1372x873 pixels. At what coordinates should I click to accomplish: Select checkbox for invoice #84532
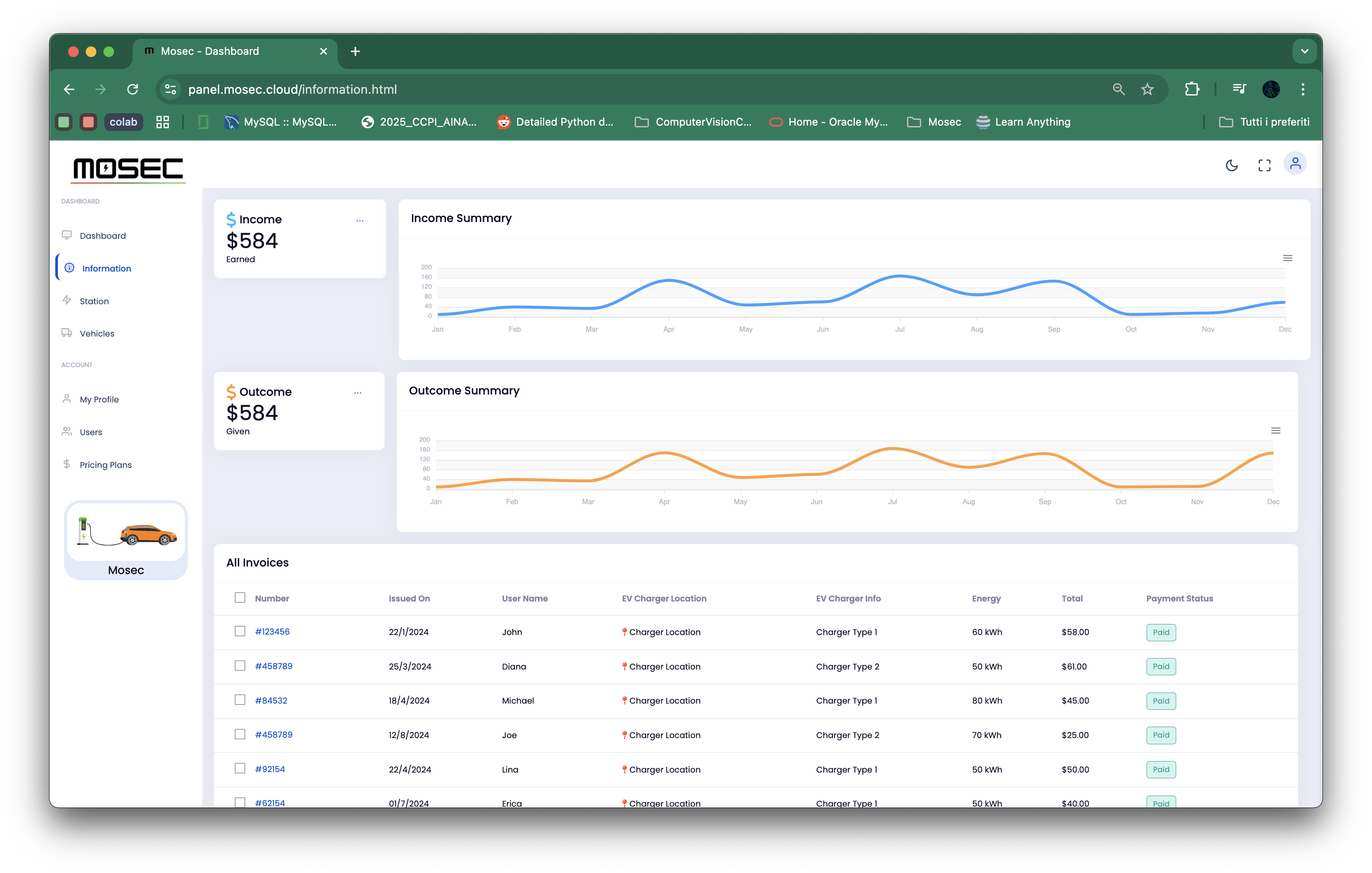240,700
